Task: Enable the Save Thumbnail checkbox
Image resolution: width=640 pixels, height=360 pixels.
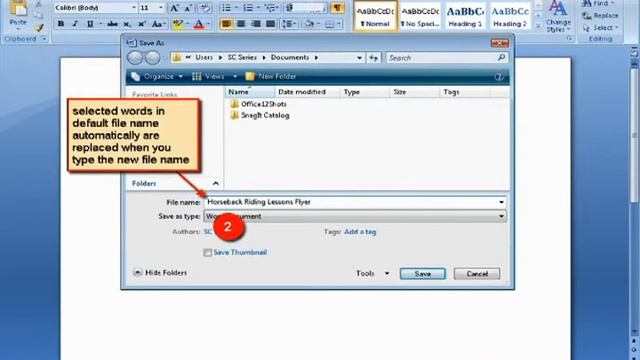Action: point(208,253)
